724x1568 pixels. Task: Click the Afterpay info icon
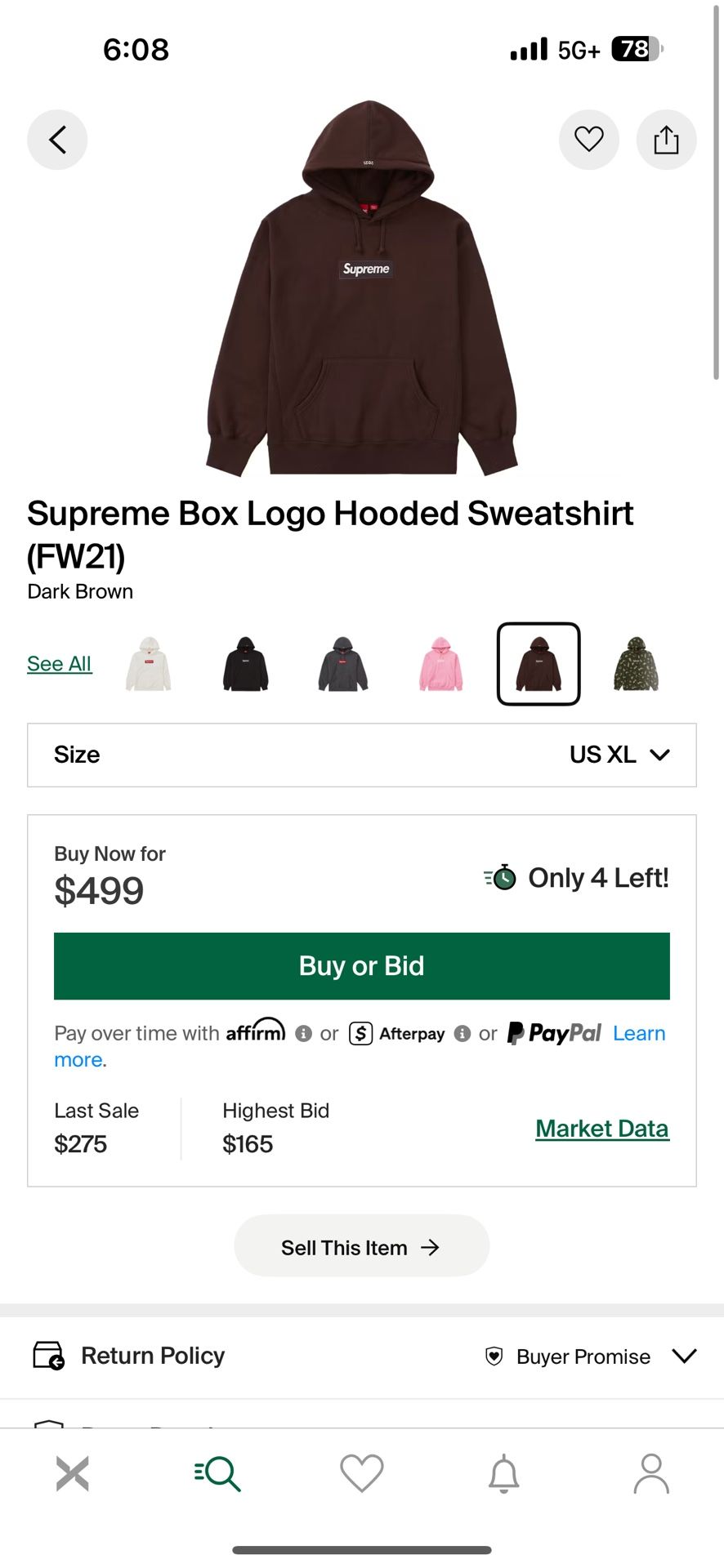(463, 1034)
